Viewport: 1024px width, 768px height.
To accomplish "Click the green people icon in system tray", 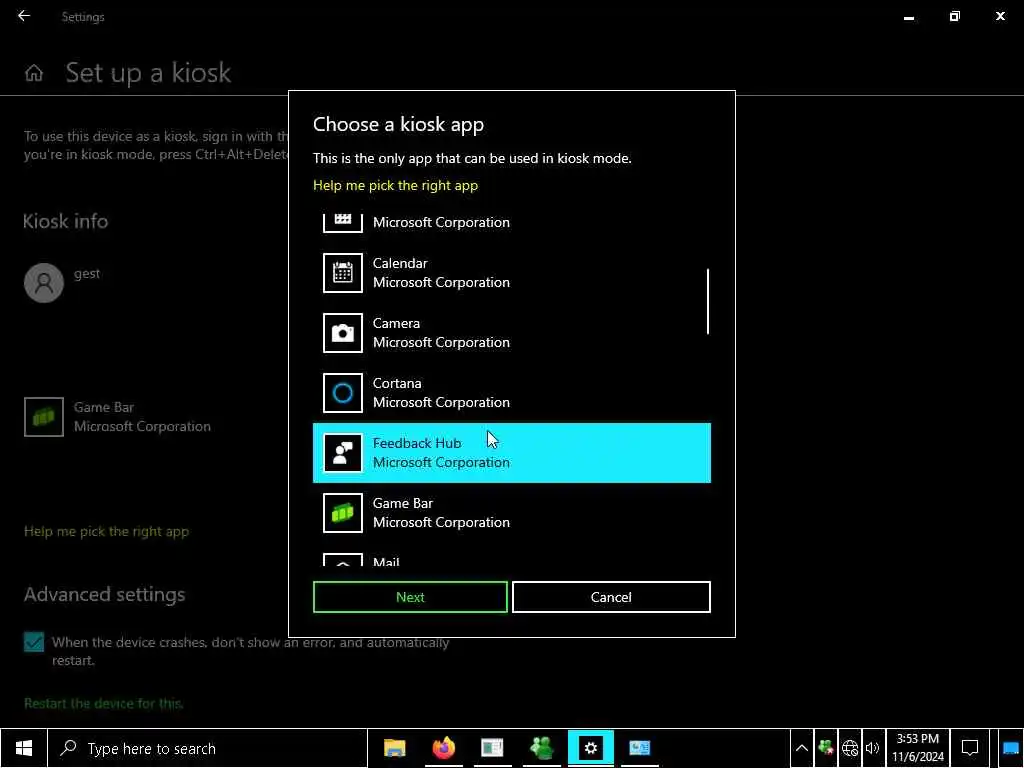I will pyautogui.click(x=825, y=748).
